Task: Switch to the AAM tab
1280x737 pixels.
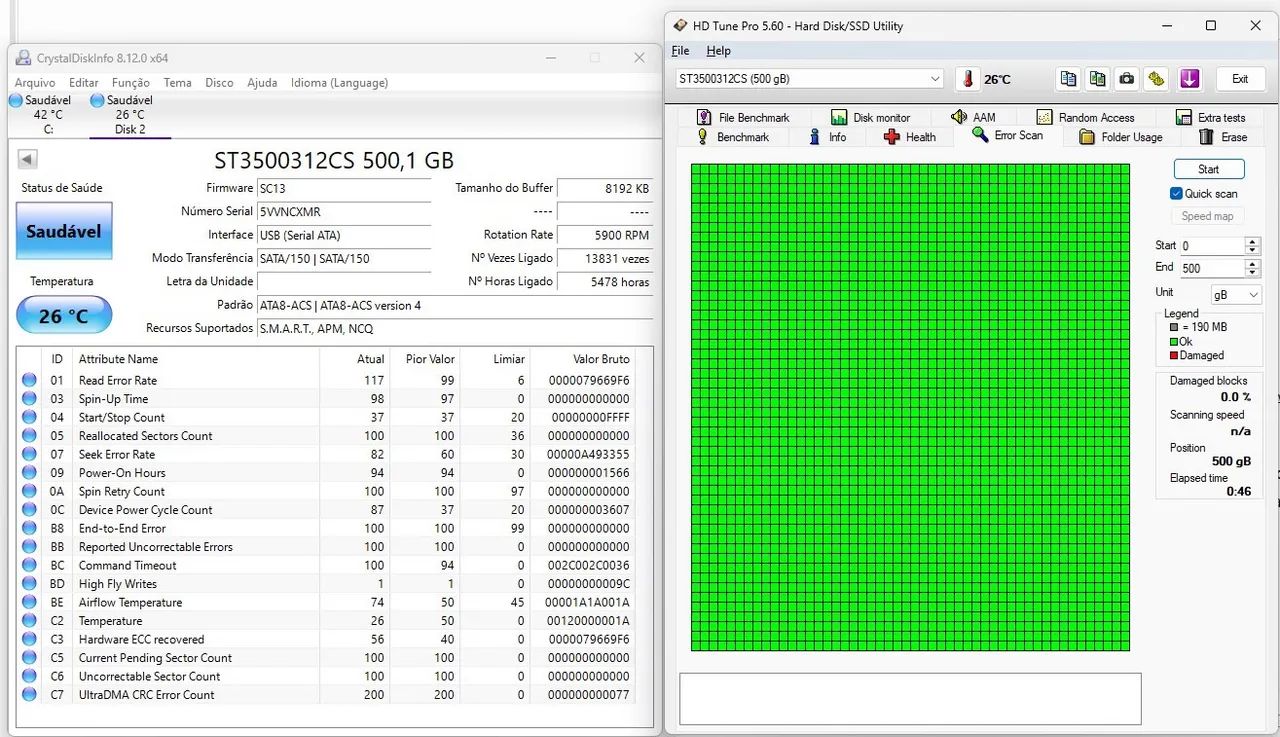Action: coord(973,117)
